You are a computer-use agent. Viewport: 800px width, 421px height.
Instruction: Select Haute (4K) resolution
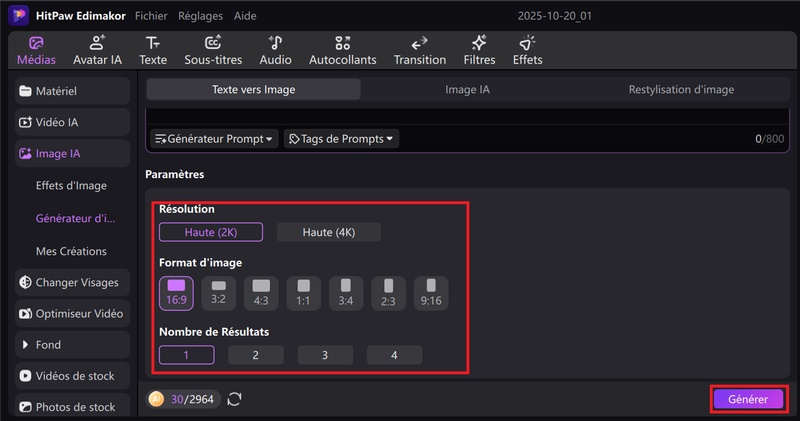328,232
